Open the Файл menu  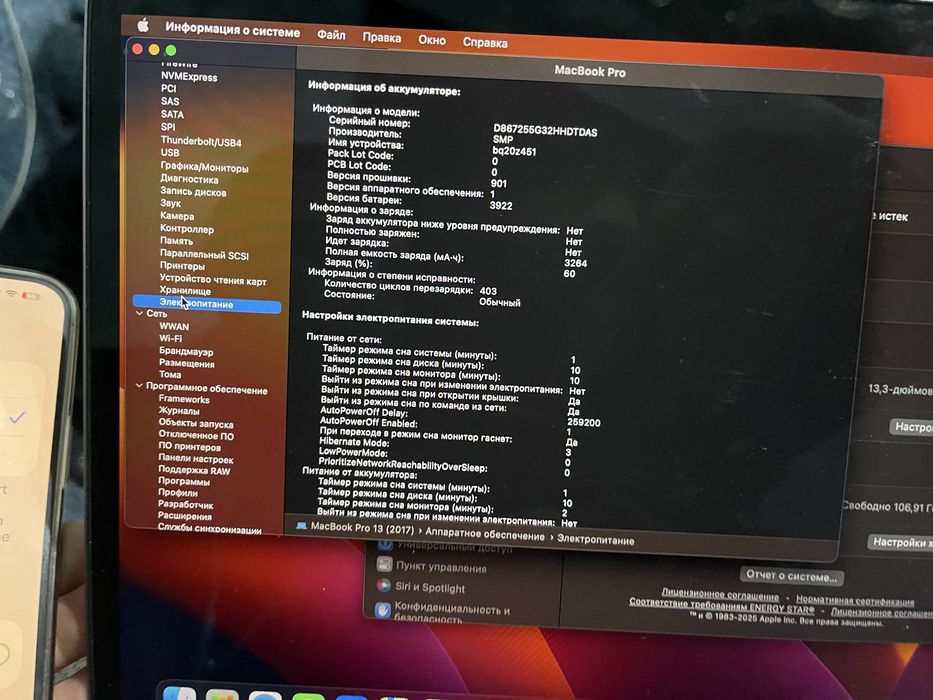(x=331, y=35)
